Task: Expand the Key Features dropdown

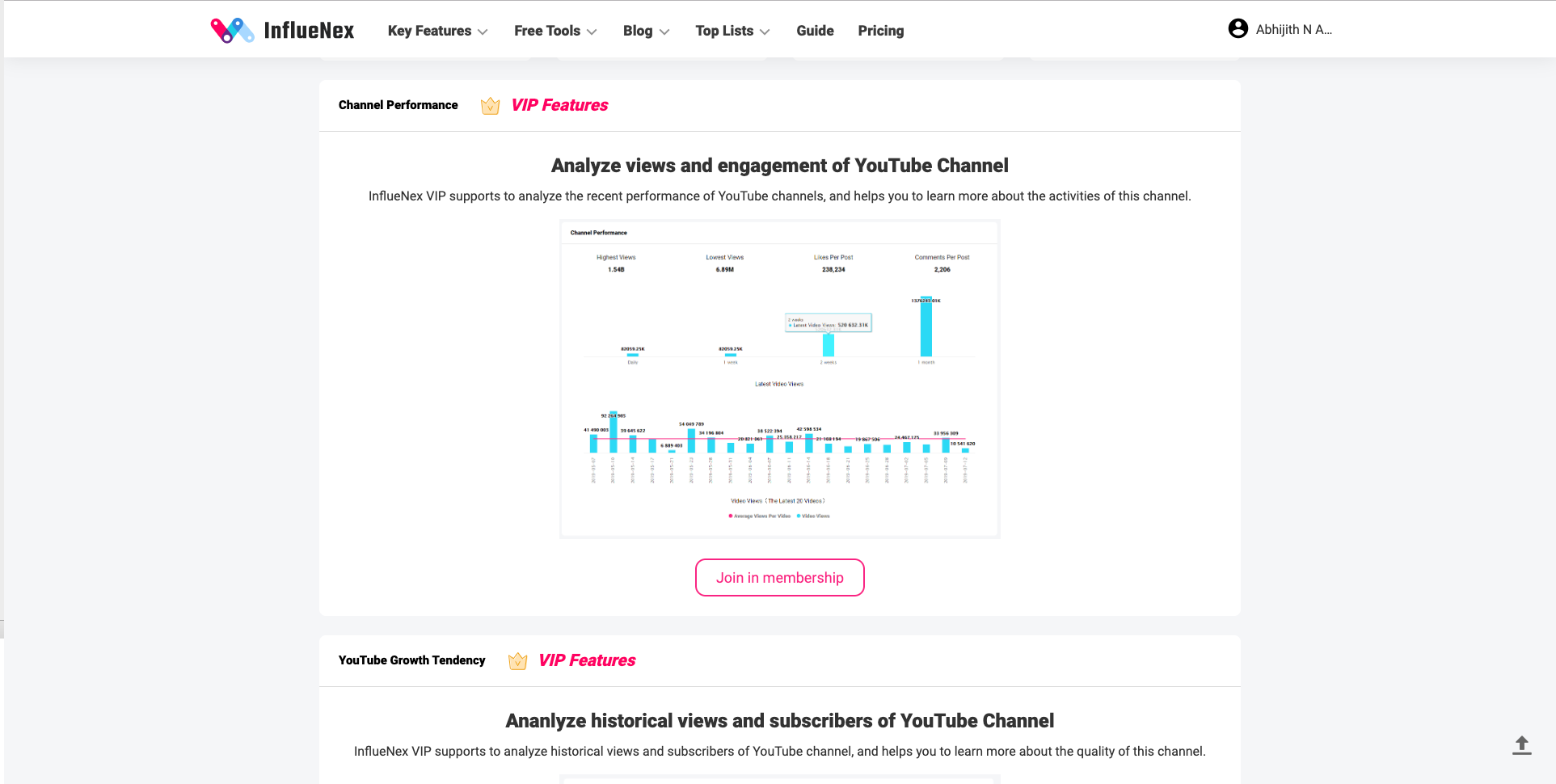Action: tap(437, 31)
